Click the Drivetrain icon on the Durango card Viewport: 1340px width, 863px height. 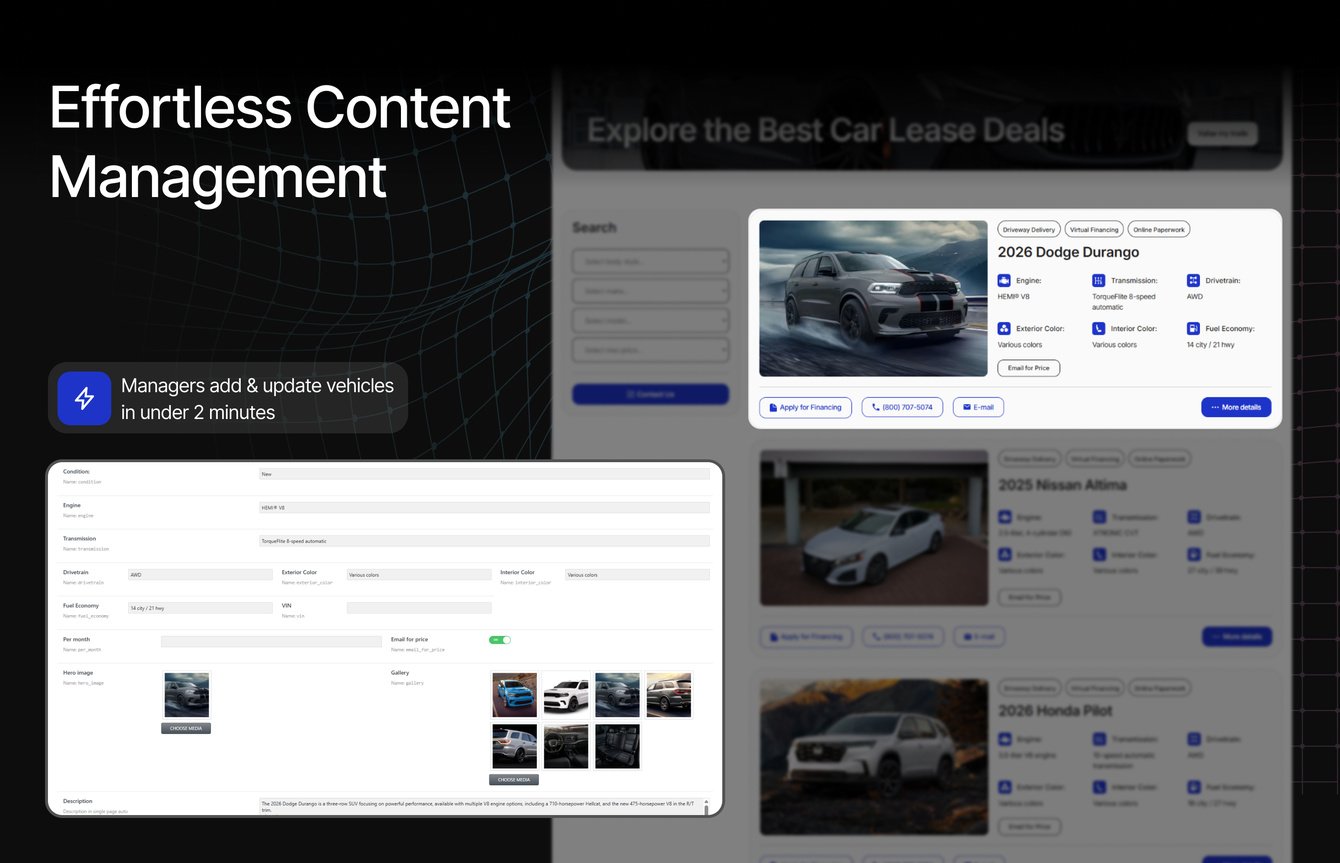(x=1193, y=281)
